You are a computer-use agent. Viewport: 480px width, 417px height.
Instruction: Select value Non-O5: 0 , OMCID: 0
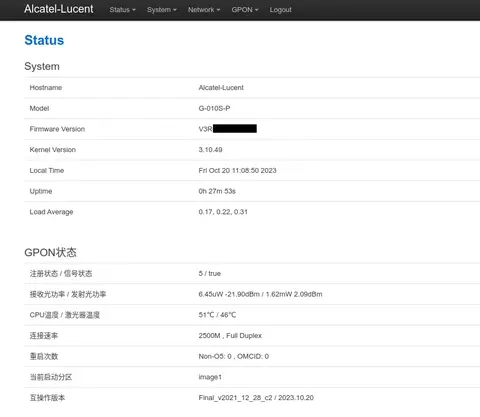tap(234, 356)
